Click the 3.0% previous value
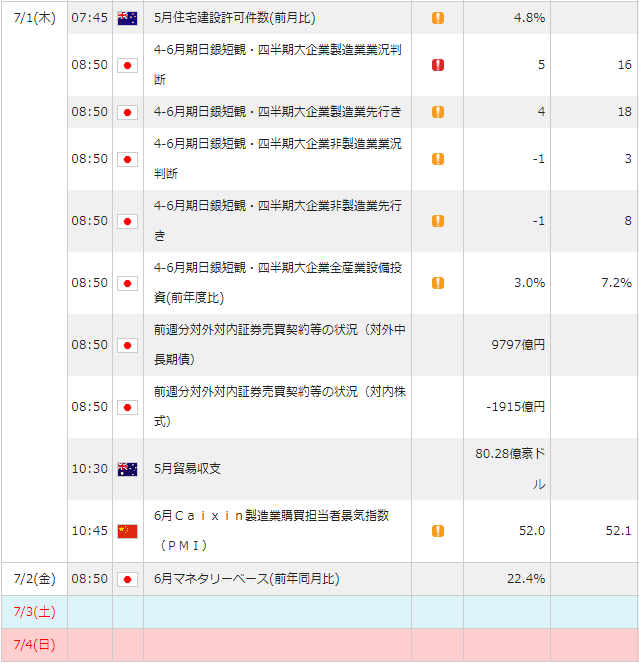The image size is (639, 663). tap(529, 283)
